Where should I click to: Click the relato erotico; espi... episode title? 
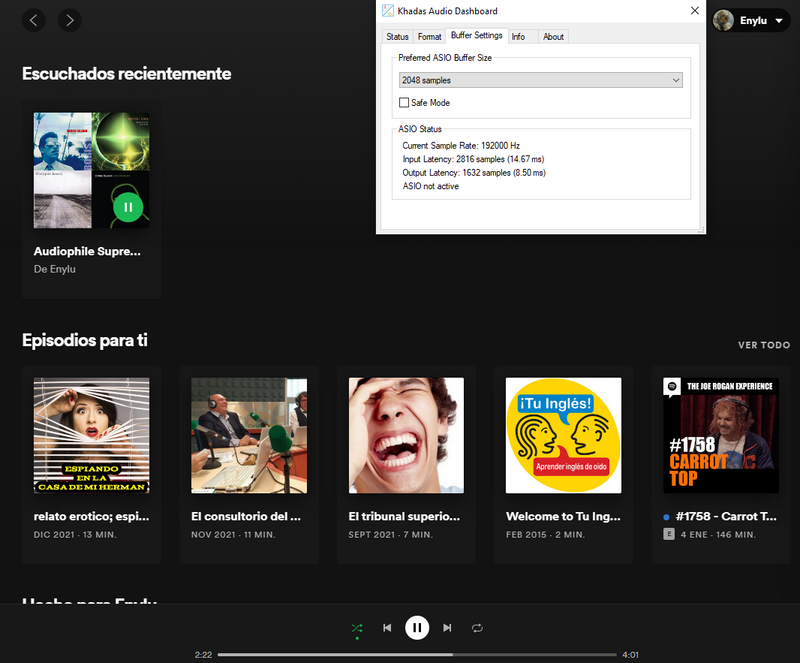click(x=92, y=517)
